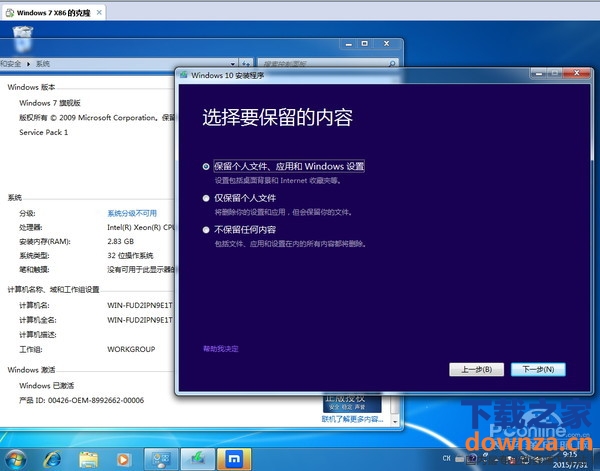
Task: Click the 联机了解更多内容 link
Action: (x=352, y=419)
